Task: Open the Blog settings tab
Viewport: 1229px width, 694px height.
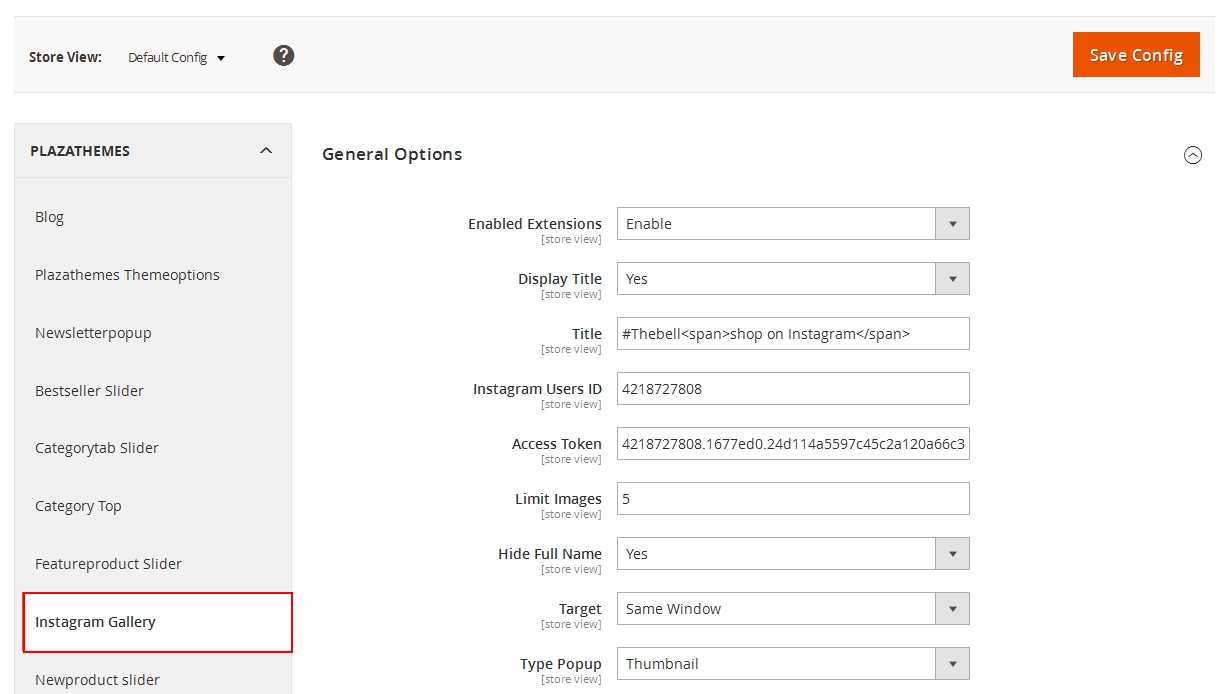Action: (49, 217)
